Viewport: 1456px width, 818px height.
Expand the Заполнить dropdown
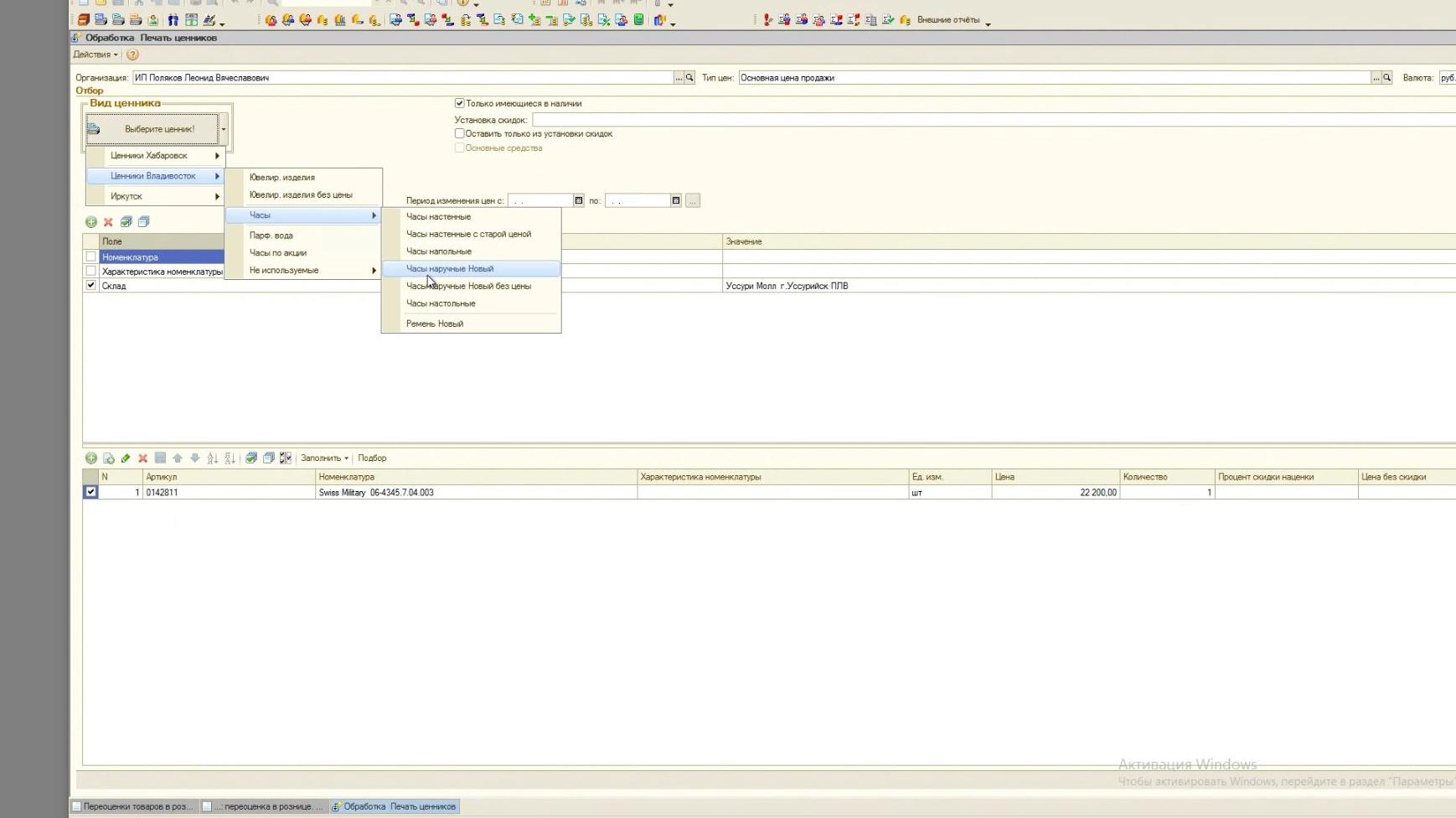[x=324, y=458]
